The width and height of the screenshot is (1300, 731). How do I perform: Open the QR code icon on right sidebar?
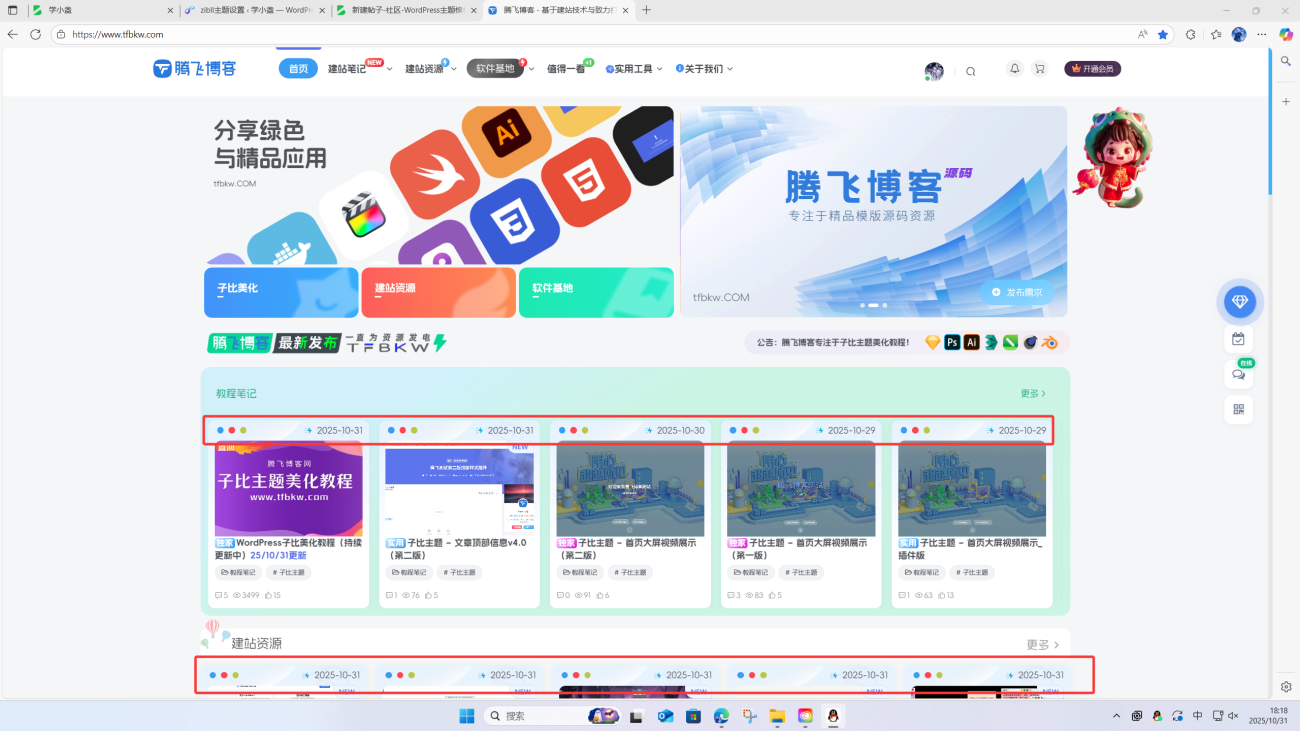tap(1239, 409)
